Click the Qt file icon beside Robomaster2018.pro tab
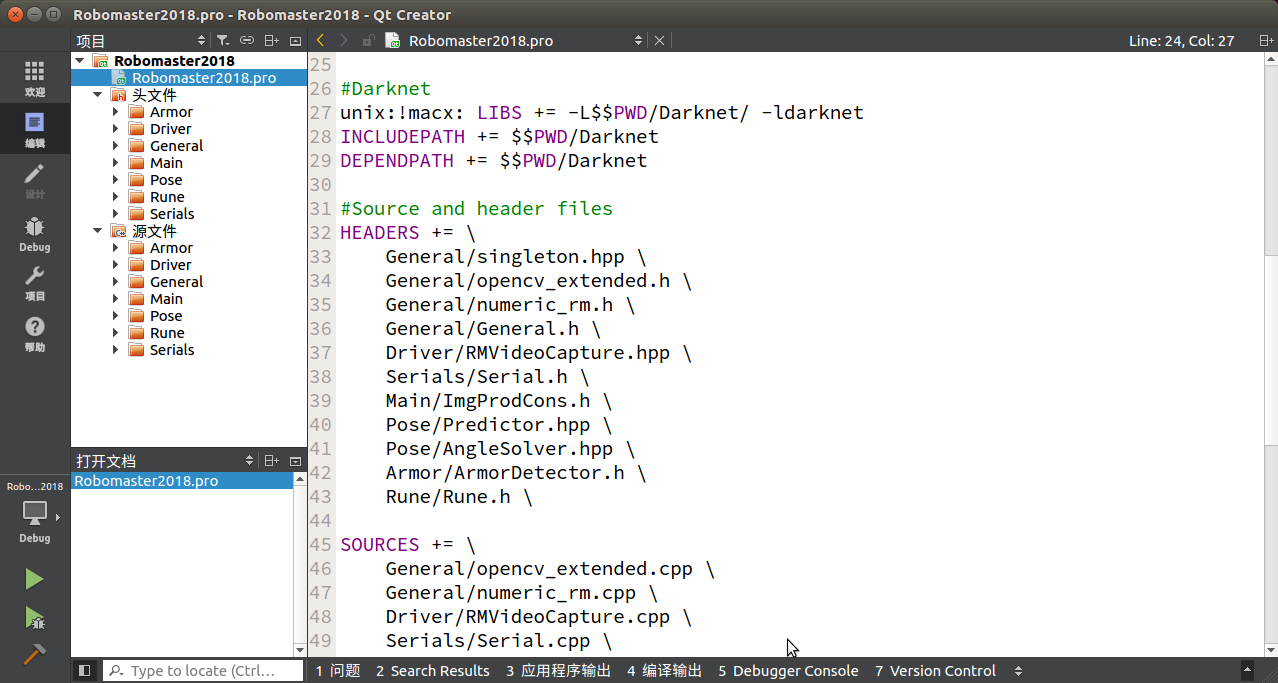 [x=393, y=40]
